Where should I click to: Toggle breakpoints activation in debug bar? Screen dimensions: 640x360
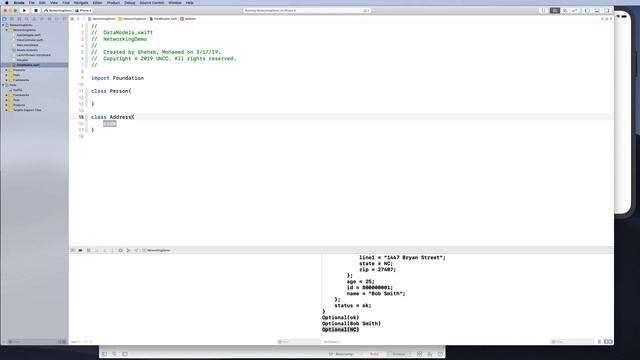click(80, 250)
